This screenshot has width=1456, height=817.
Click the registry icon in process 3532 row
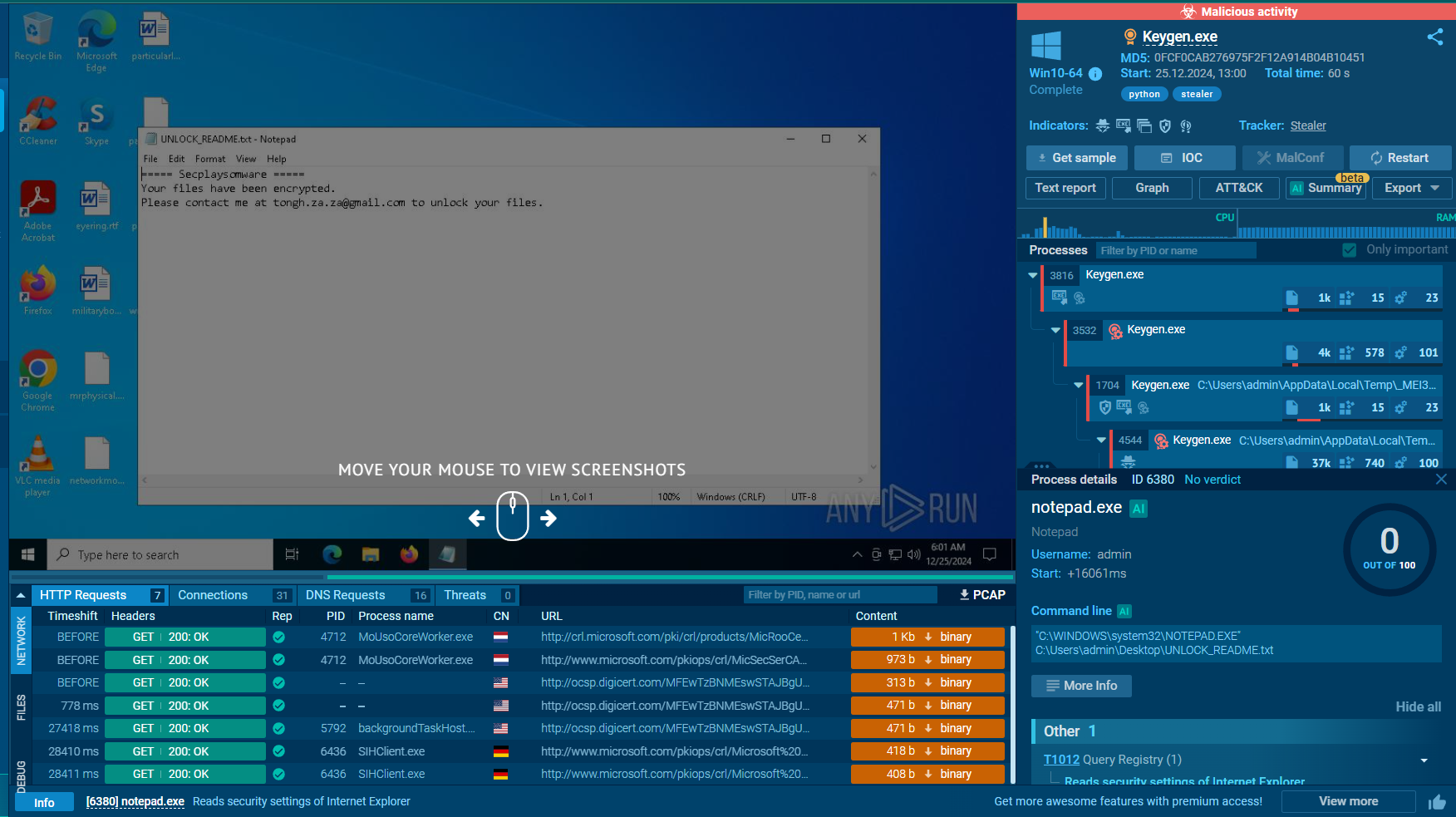pos(1346,352)
